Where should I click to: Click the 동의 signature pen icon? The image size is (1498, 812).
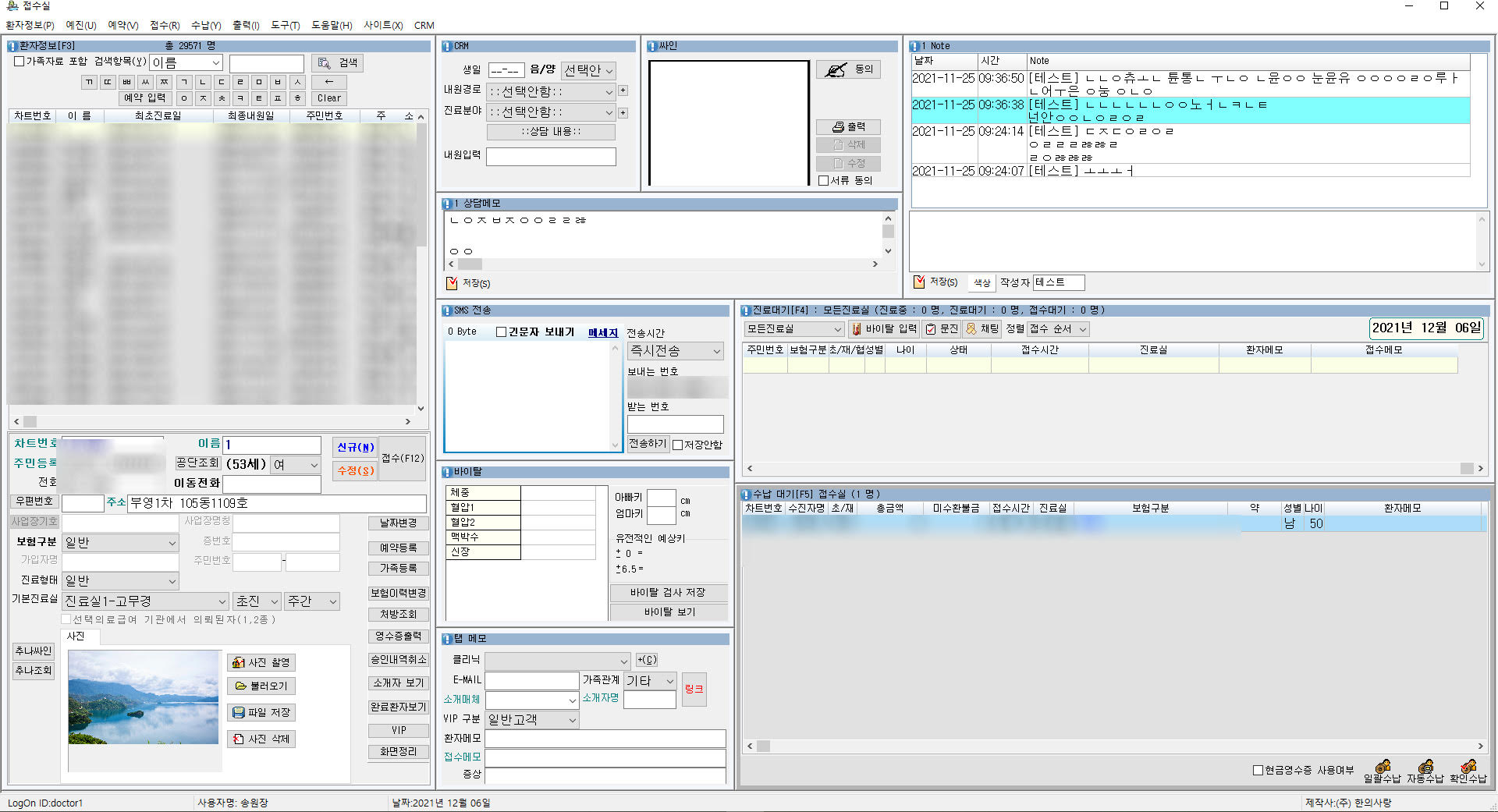(x=848, y=69)
